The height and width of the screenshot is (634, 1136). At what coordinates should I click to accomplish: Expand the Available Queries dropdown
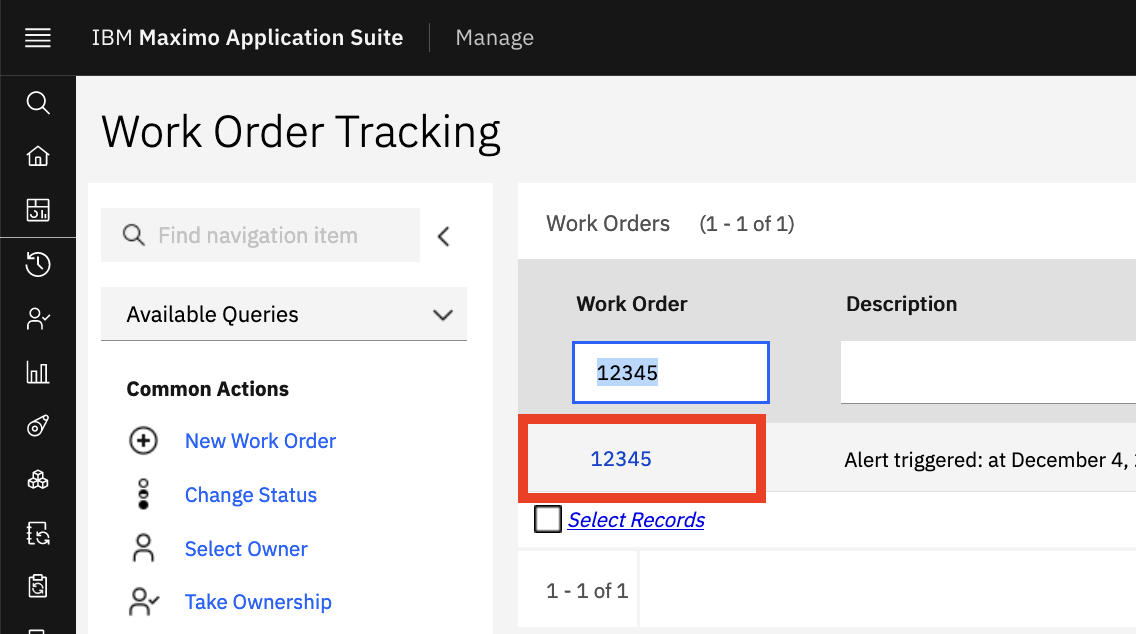(x=284, y=314)
